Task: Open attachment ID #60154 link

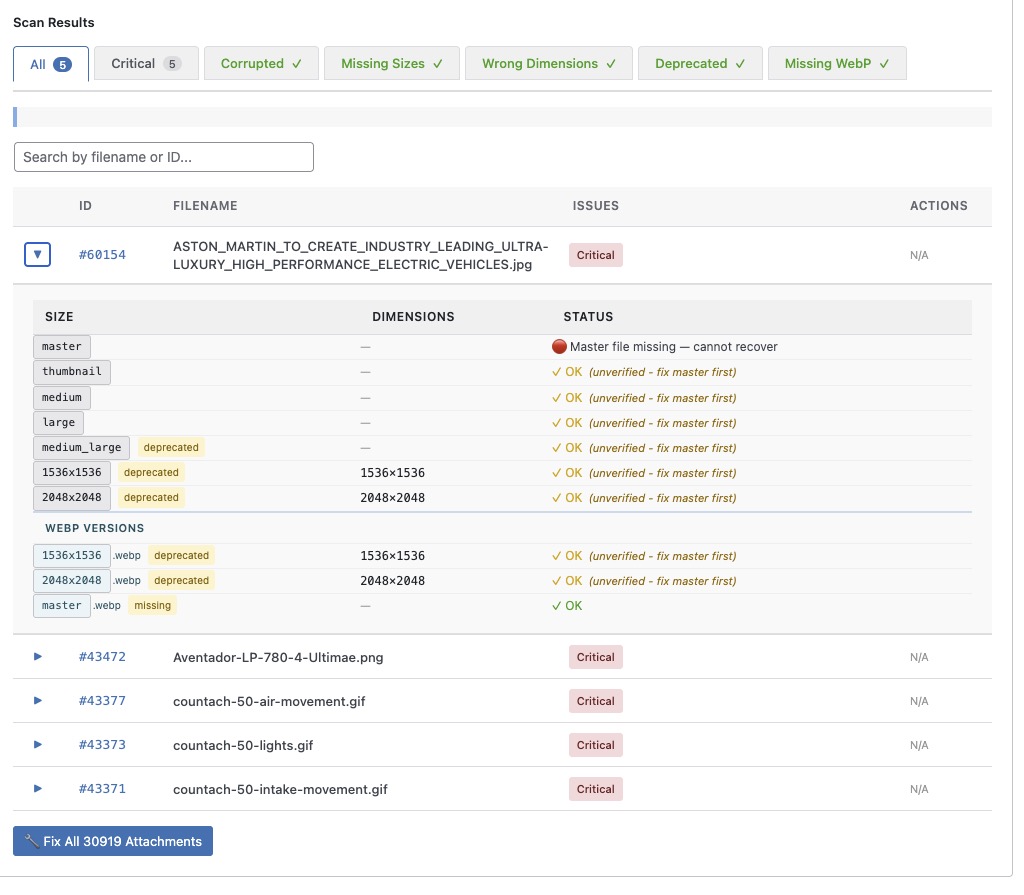Action: pos(102,255)
